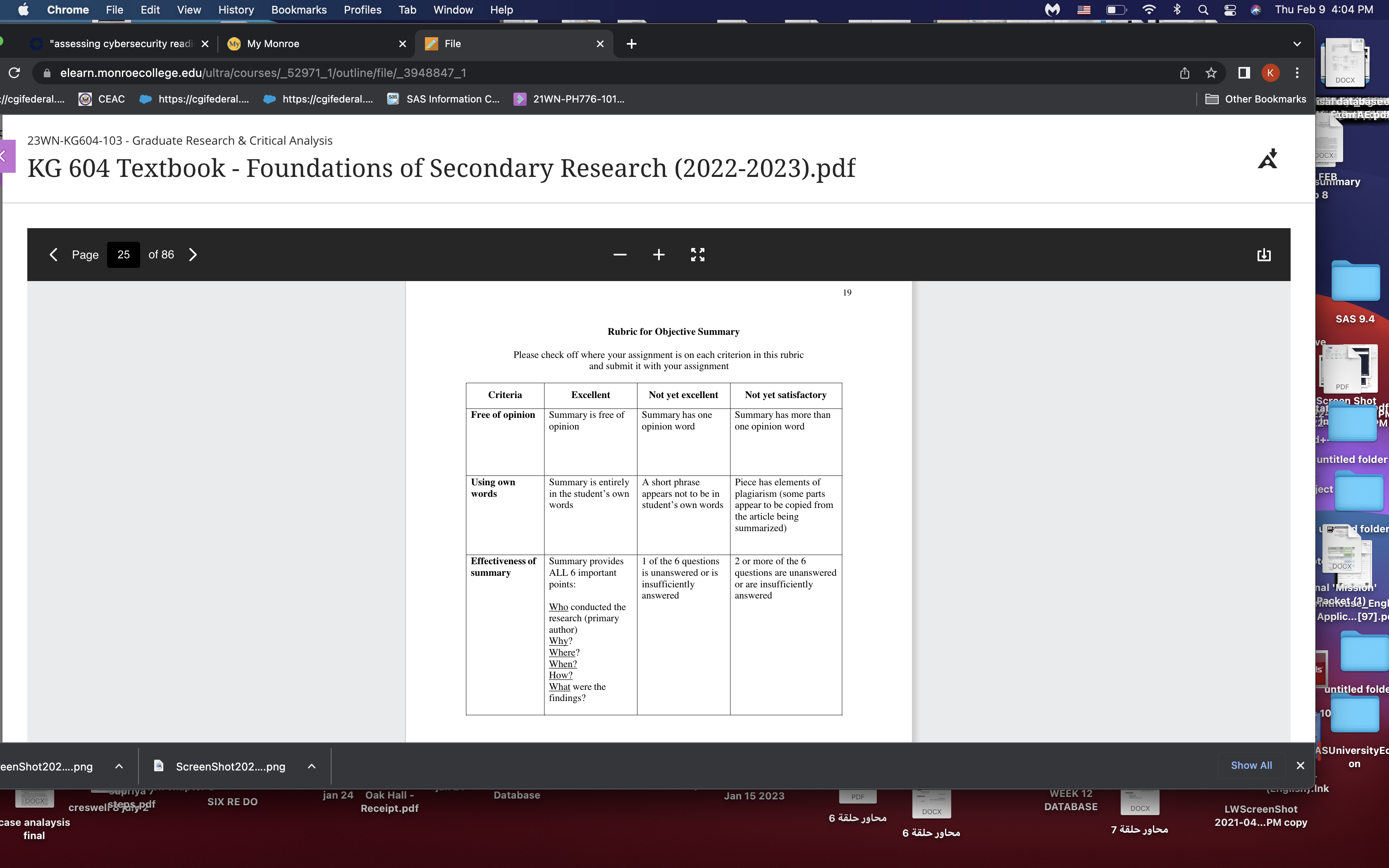The height and width of the screenshot is (868, 1389).
Task: Open PDF in fullscreen view
Action: coord(697,255)
